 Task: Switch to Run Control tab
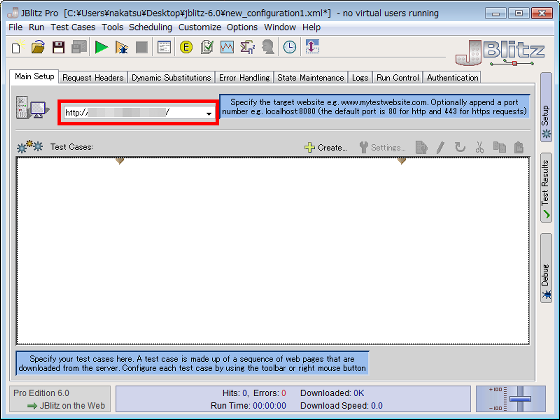398,78
